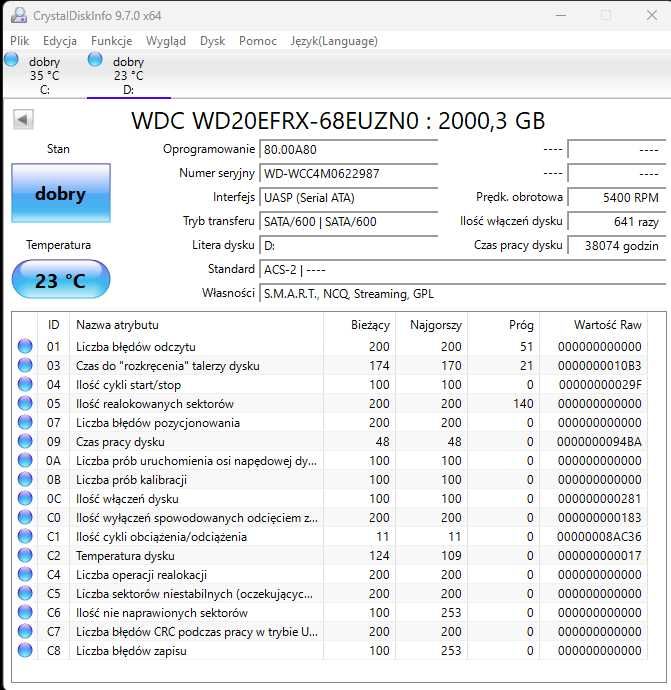671x690 pixels.
Task: Click the transfer mode field SATA/600
Action: pyautogui.click(x=348, y=221)
